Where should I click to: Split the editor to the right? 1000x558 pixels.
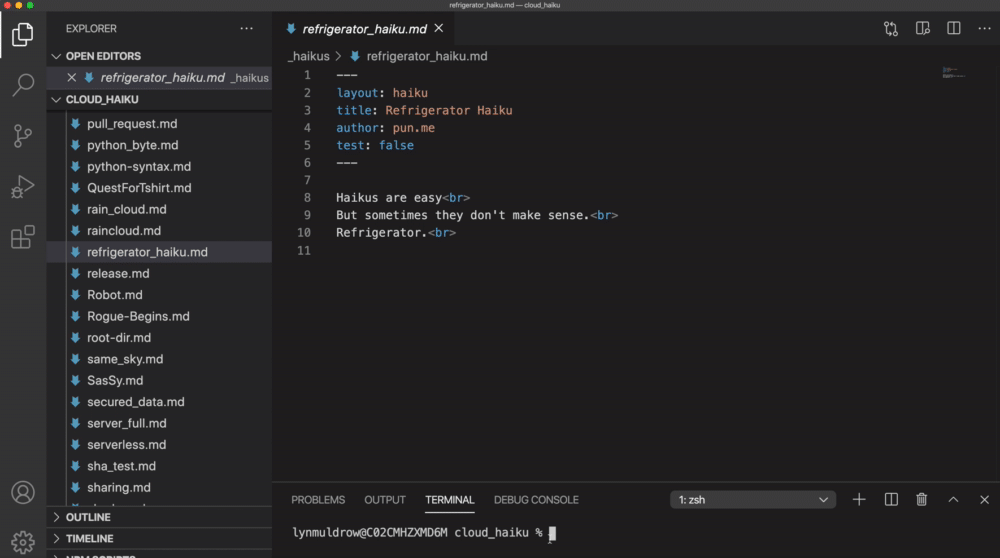pos(953,29)
